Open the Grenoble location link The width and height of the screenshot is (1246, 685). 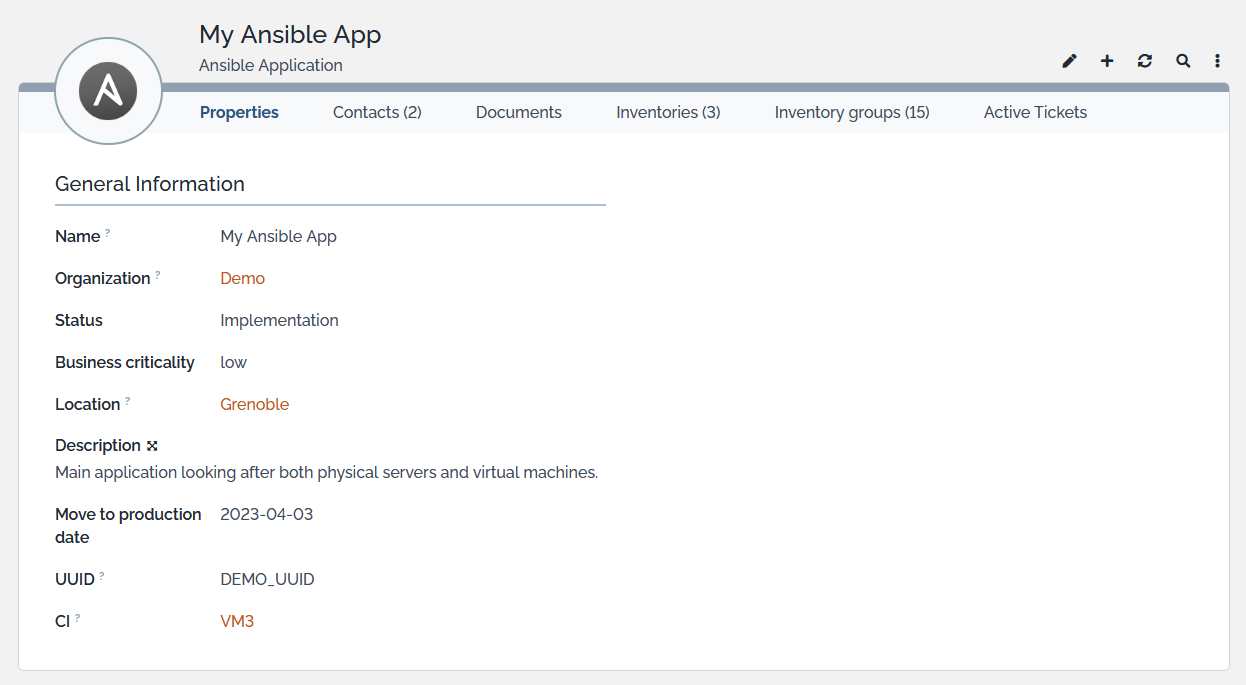coord(254,404)
